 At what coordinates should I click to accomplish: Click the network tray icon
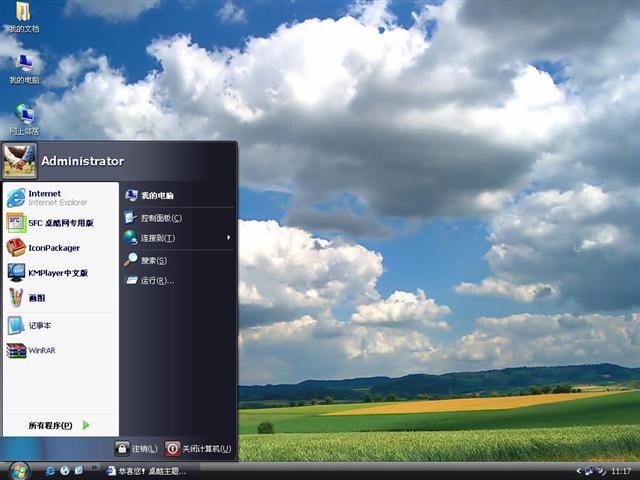[x=589, y=471]
